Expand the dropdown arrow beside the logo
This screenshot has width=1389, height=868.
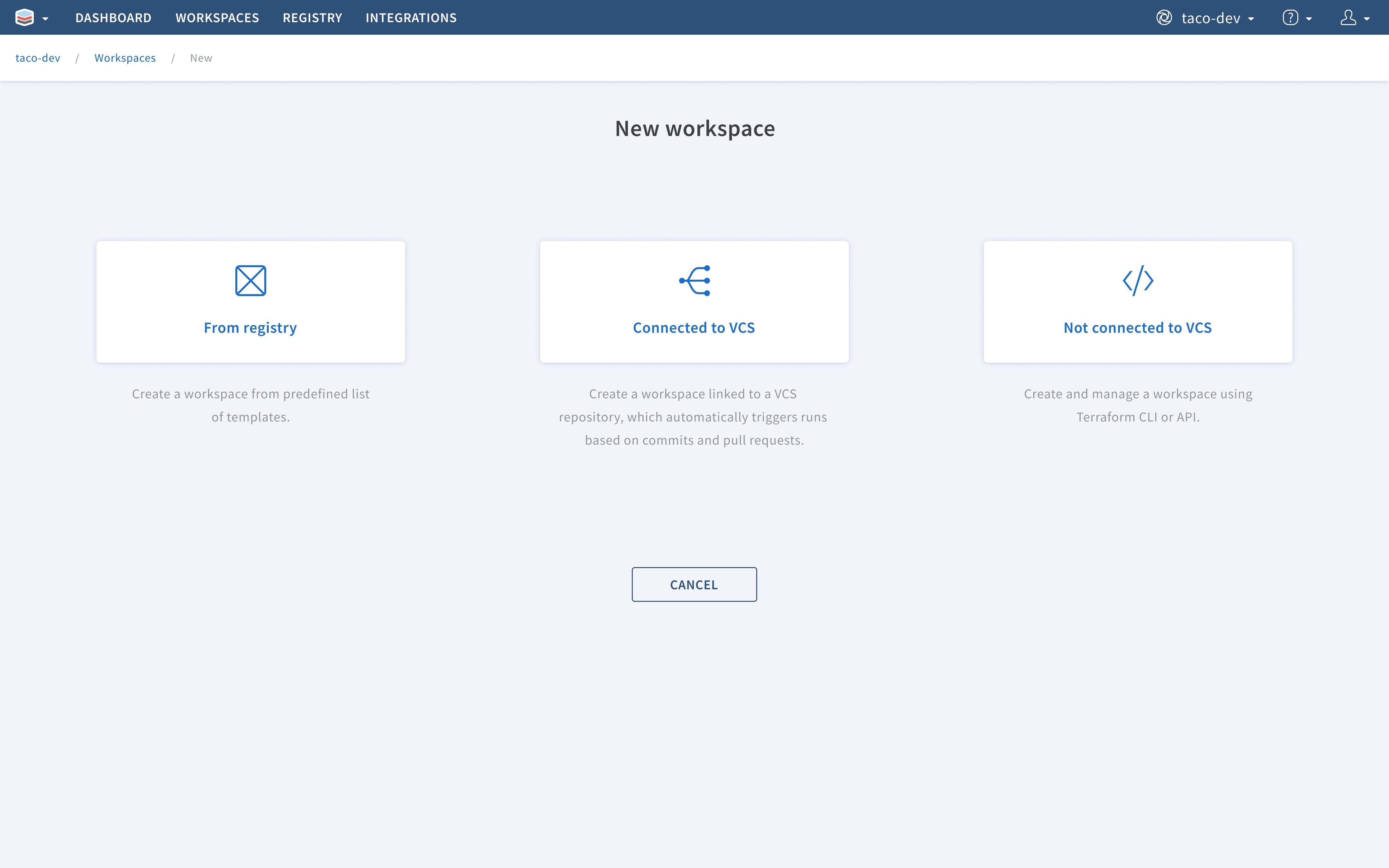[x=45, y=19]
